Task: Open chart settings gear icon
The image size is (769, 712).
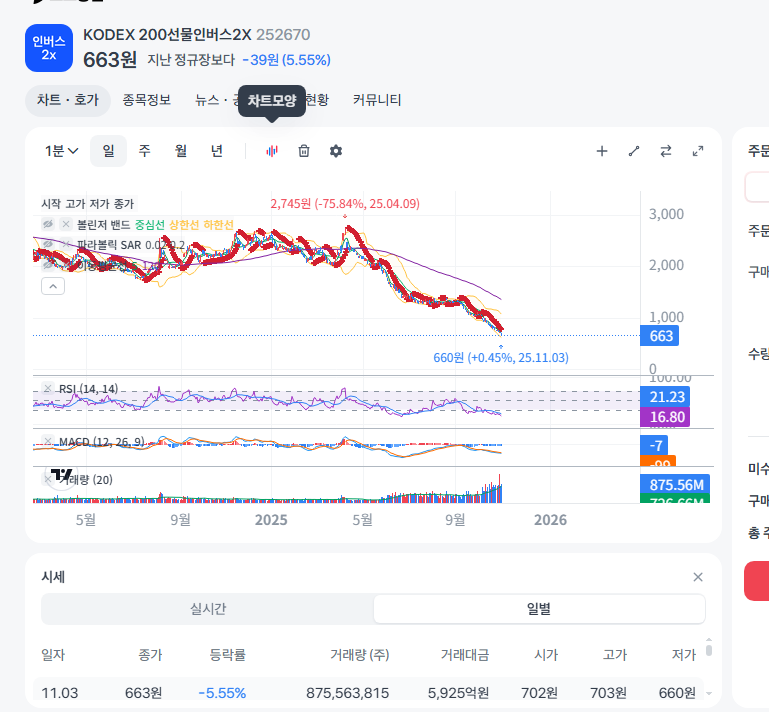Action: click(336, 151)
